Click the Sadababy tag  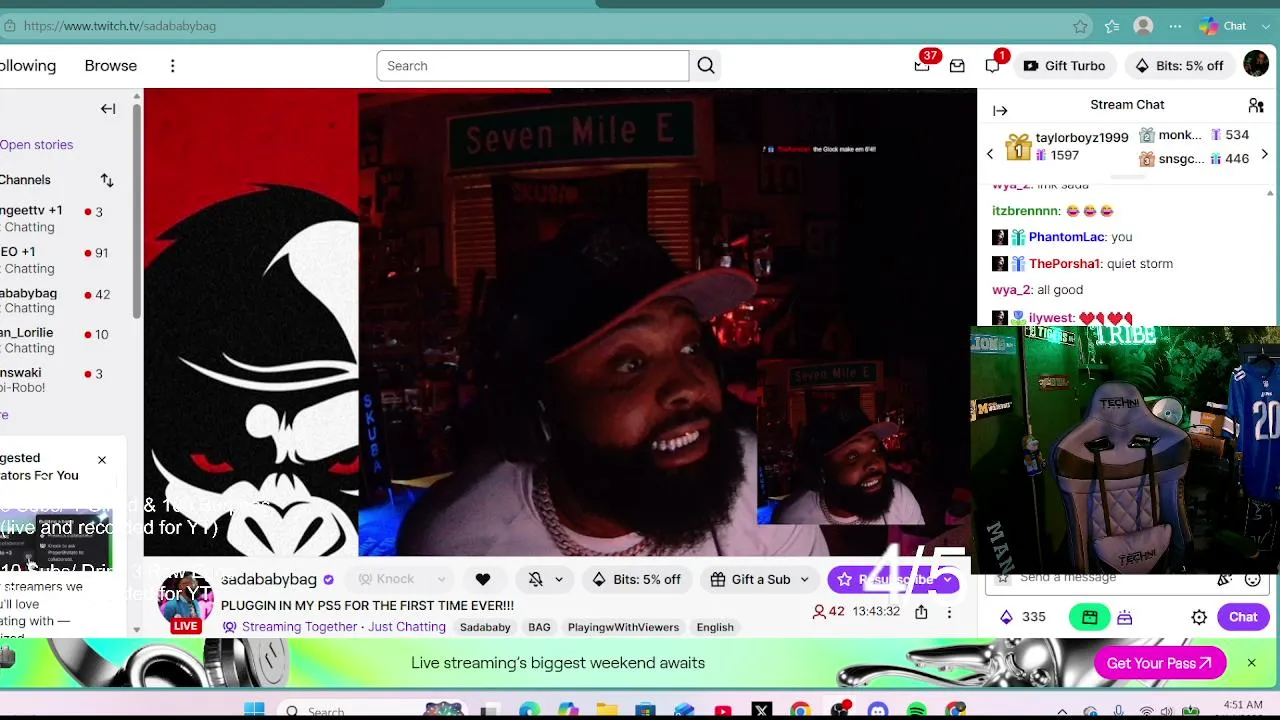click(x=485, y=627)
